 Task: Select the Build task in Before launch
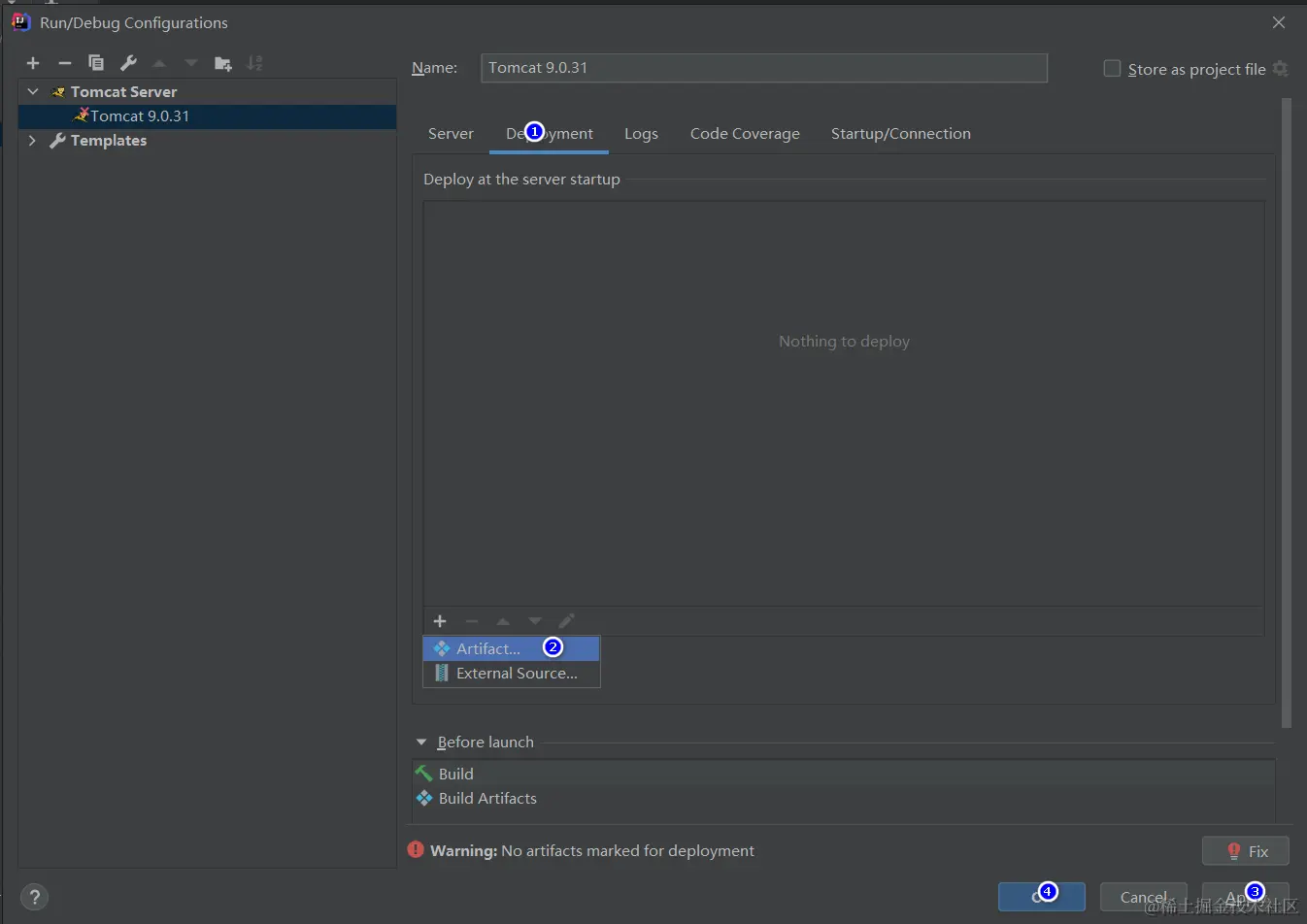pos(455,774)
